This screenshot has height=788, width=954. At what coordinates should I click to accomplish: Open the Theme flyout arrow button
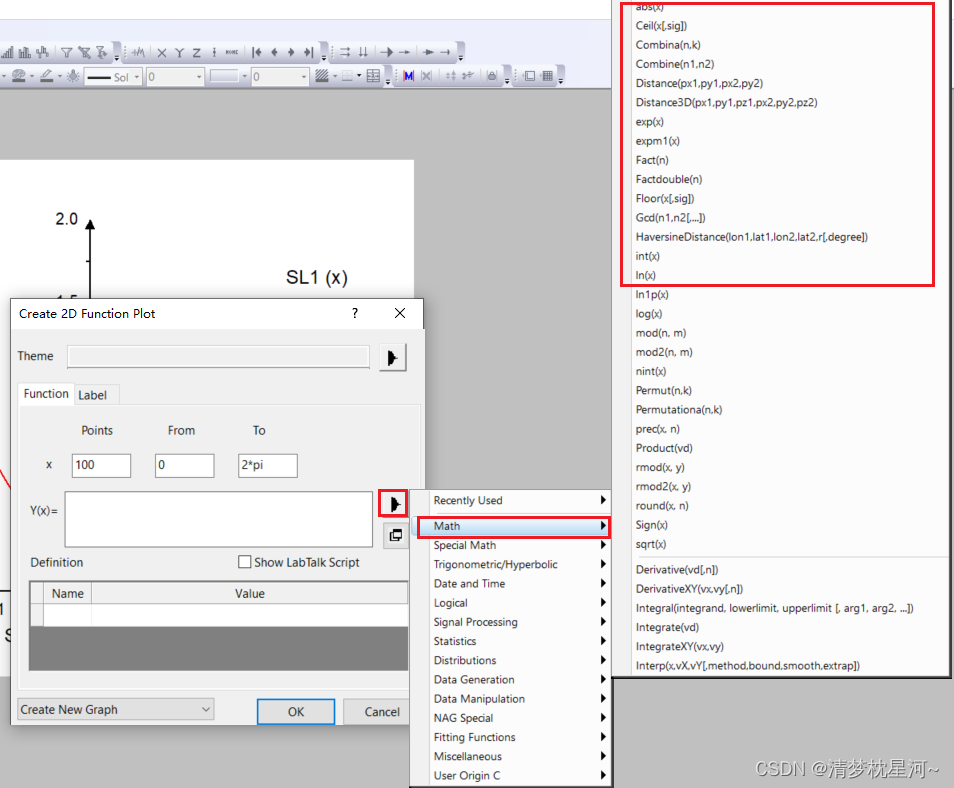click(x=392, y=357)
